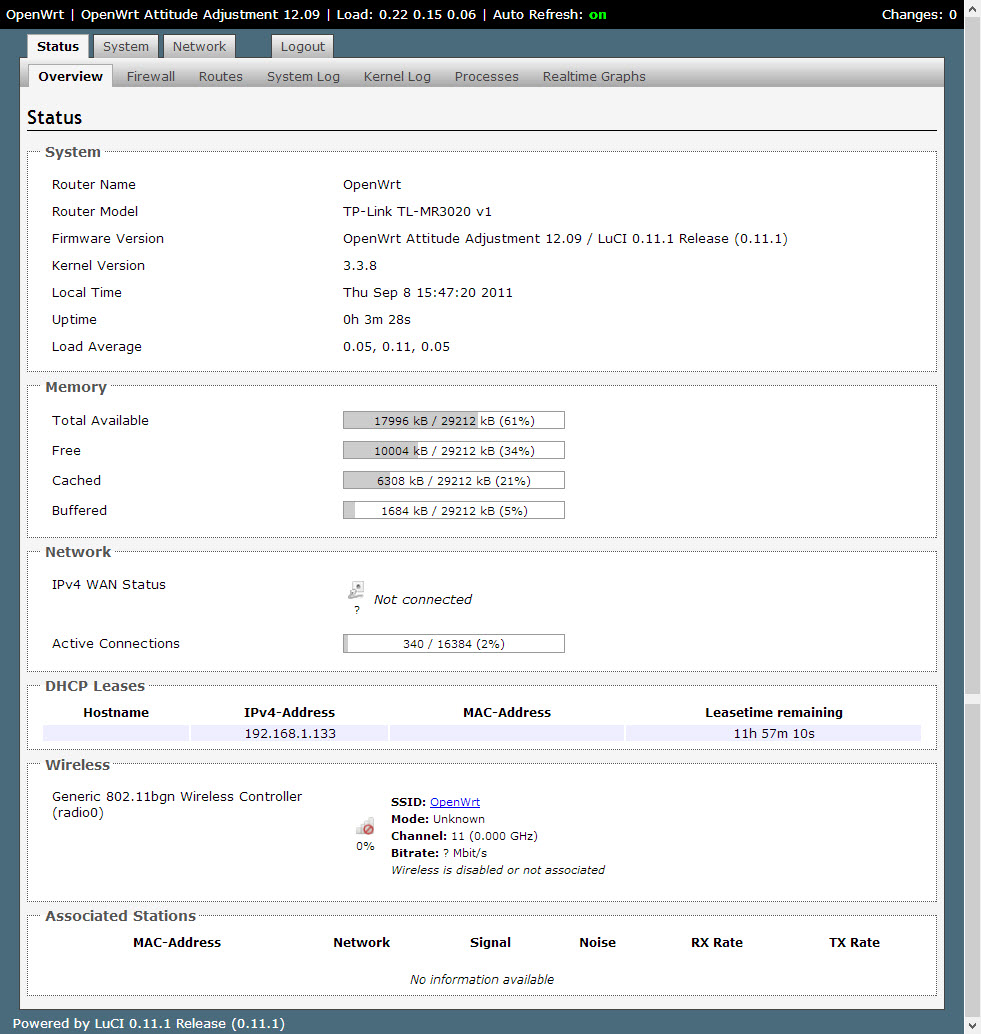Follow the OpenWrt SSID link
The height and width of the screenshot is (1034, 981).
[455, 802]
